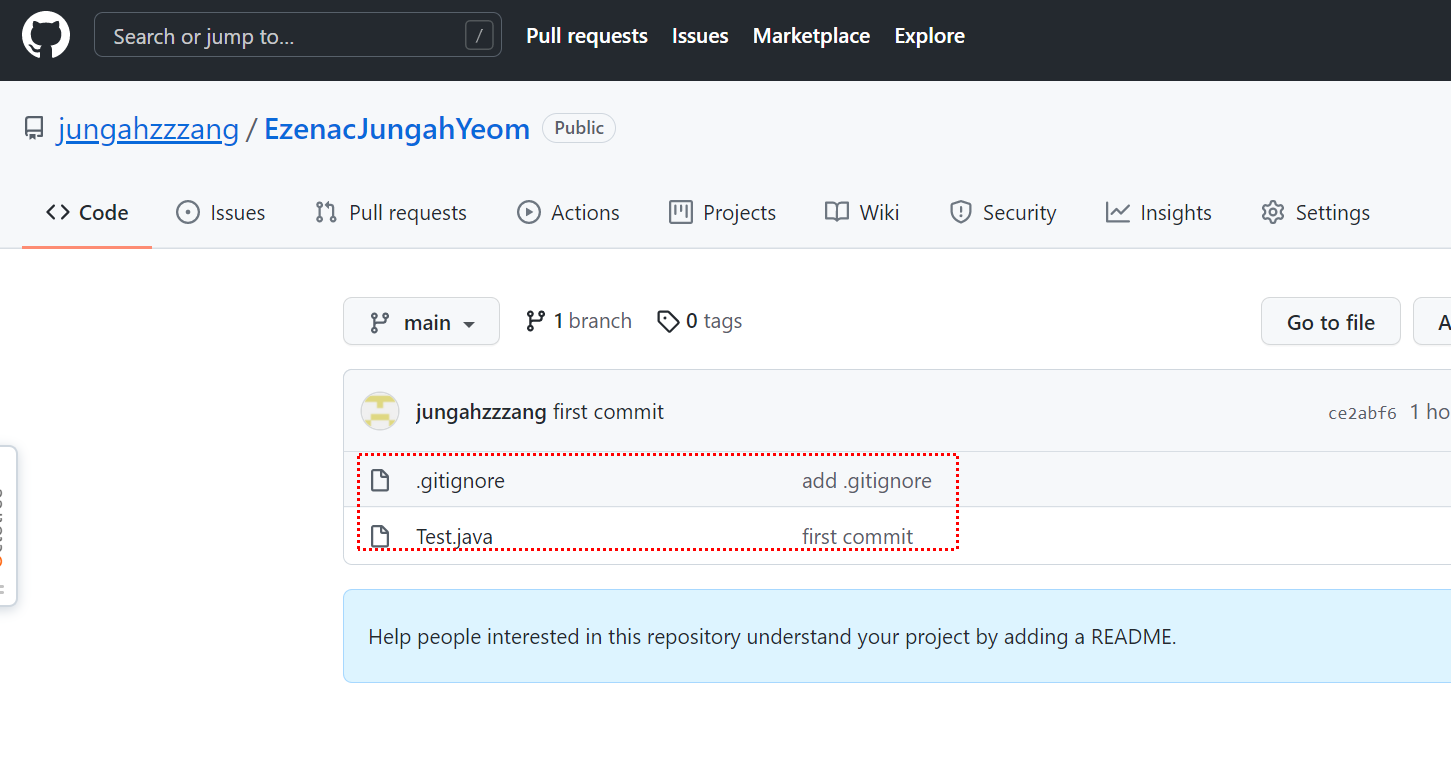Open jungahzzzang commit author link
This screenshot has height=764, width=1451.
click(481, 412)
